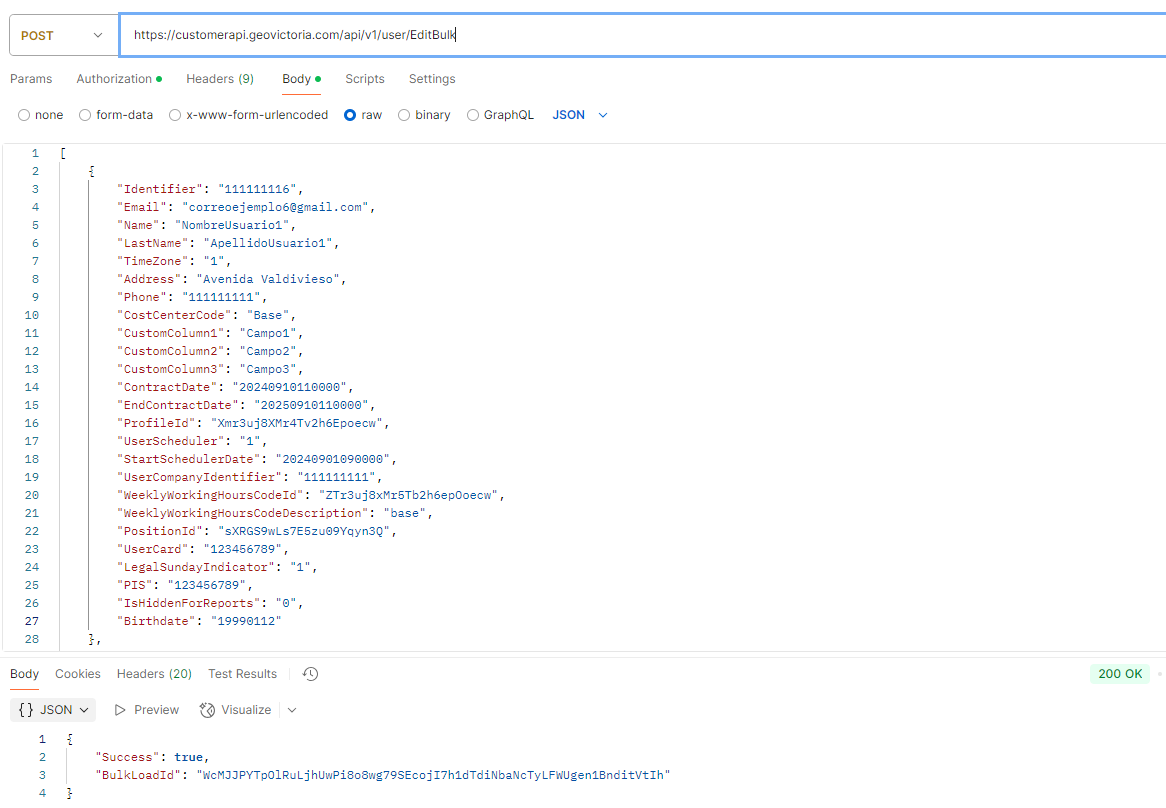
Task: Switch to the Params tab
Action: 31,79
